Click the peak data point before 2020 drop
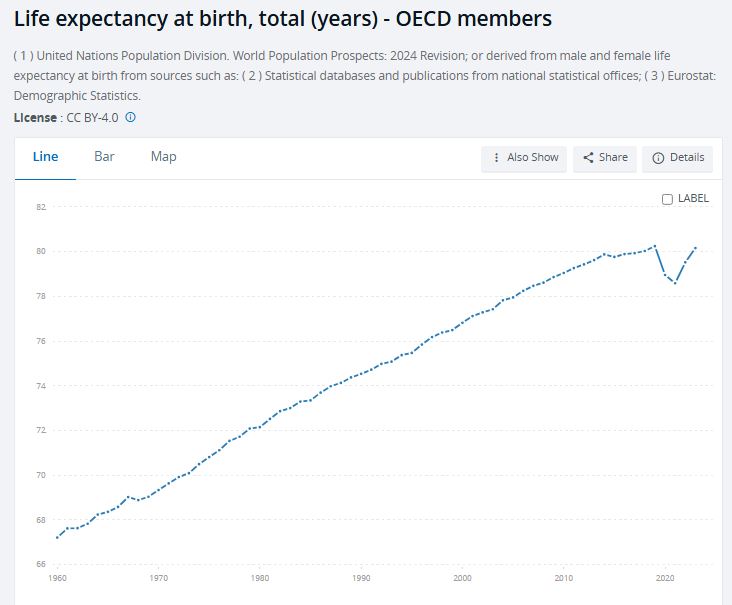This screenshot has width=732, height=605. tap(654, 245)
